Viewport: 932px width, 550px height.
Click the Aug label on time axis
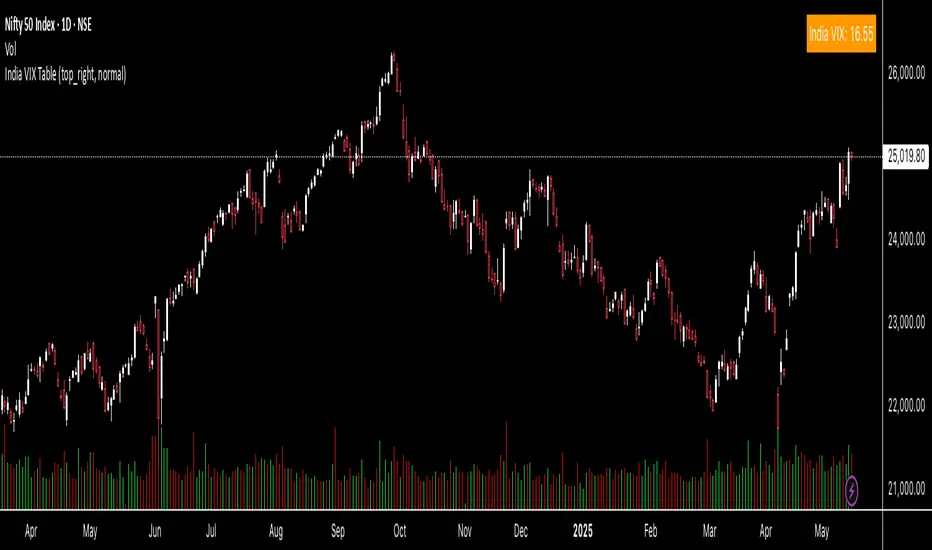click(x=276, y=531)
